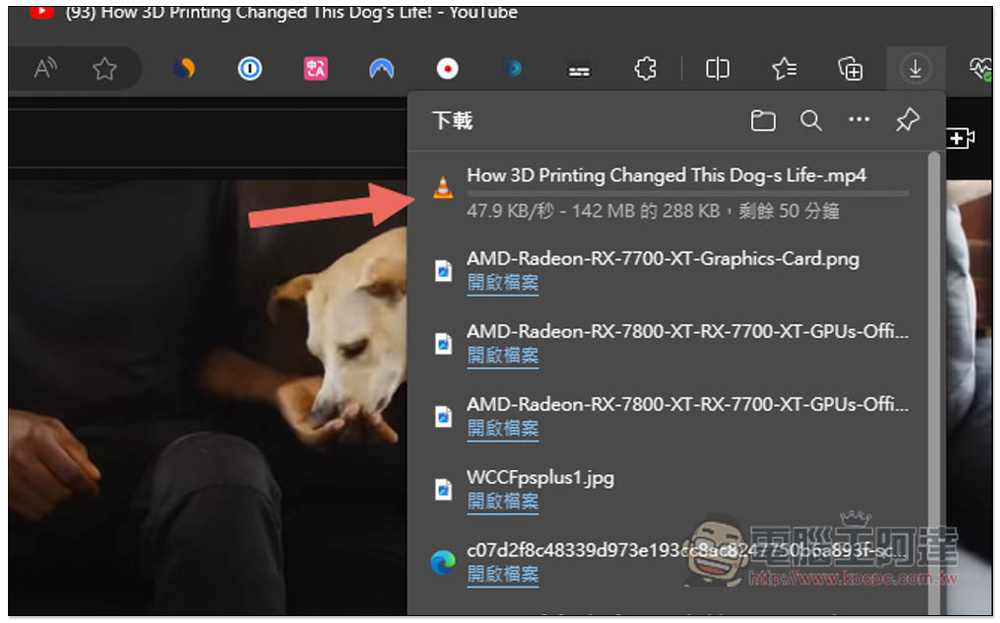
Task: Click the blue arch NordVPN extension icon
Action: point(381,68)
